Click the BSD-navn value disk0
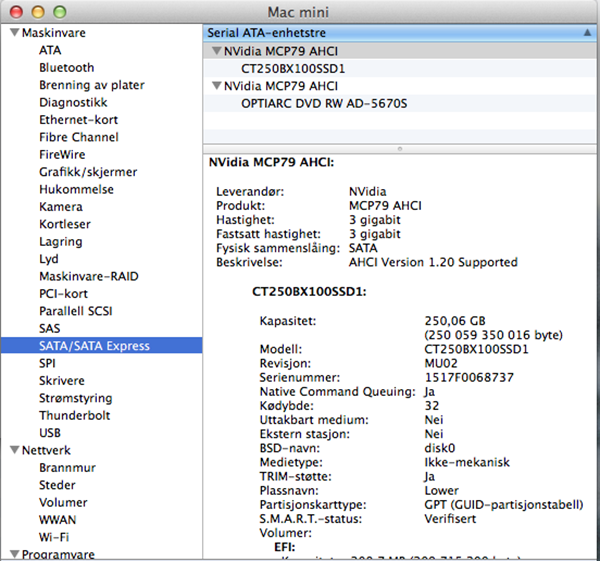 [x=440, y=448]
